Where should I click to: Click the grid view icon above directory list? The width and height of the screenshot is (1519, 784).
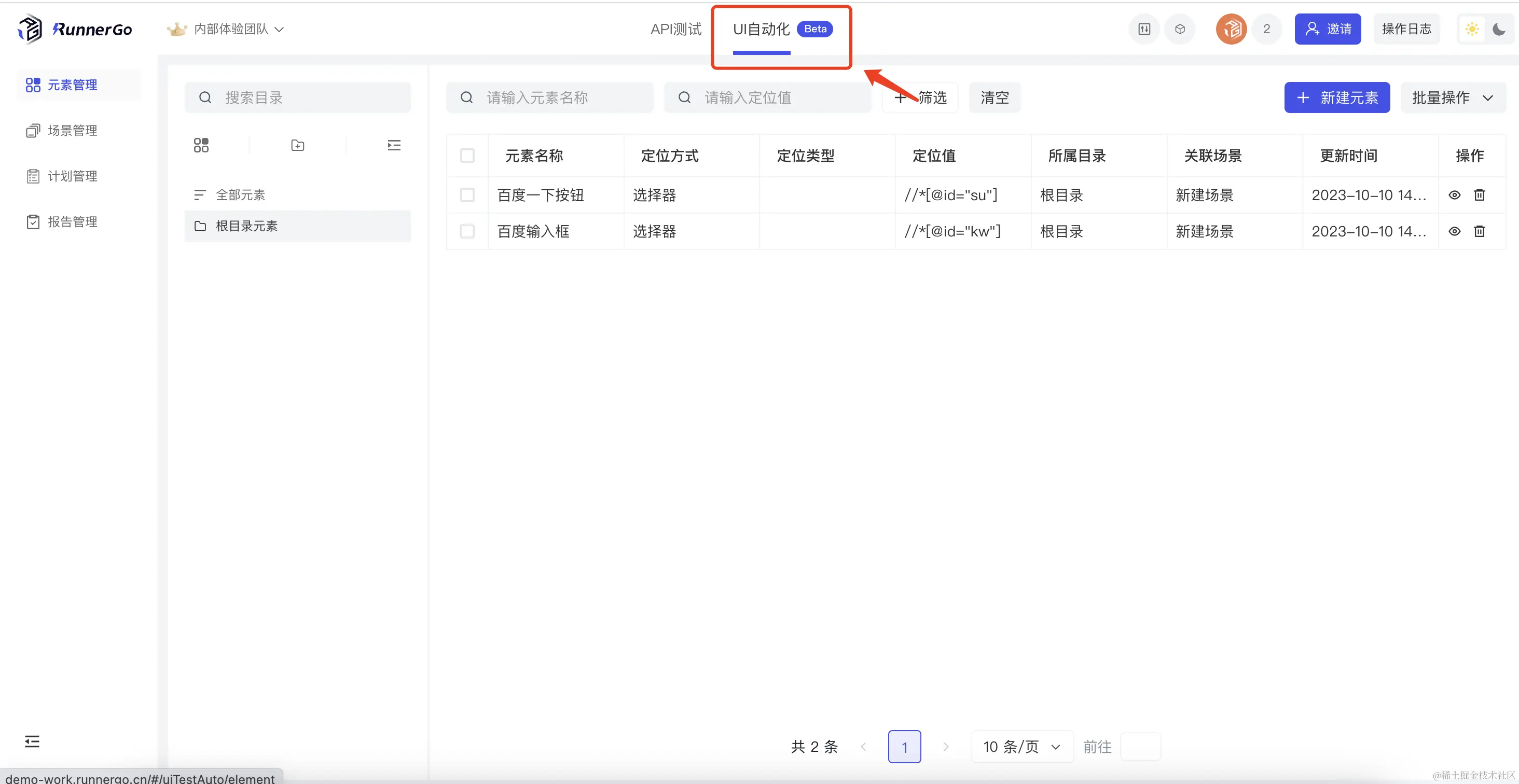tap(201, 145)
